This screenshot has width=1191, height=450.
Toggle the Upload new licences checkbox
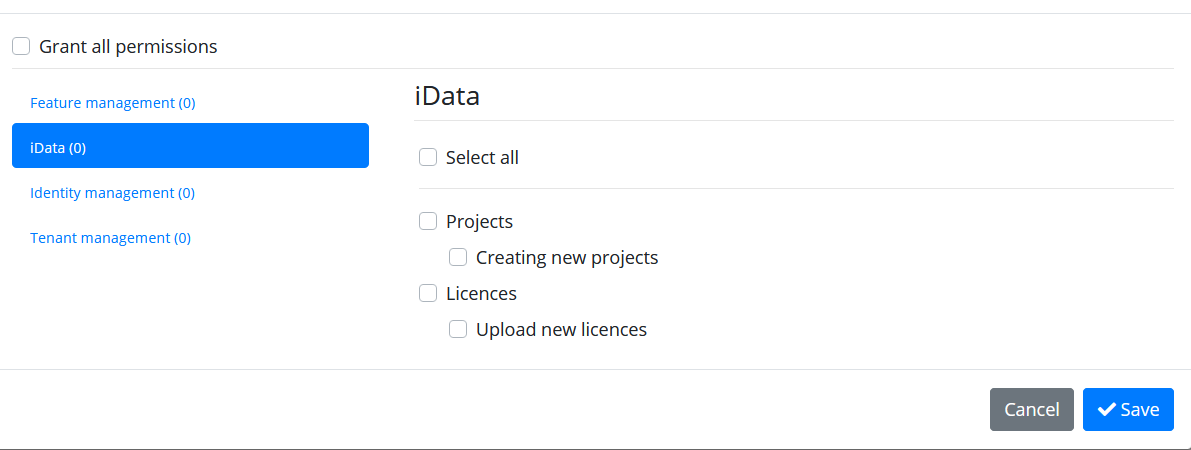pos(458,329)
